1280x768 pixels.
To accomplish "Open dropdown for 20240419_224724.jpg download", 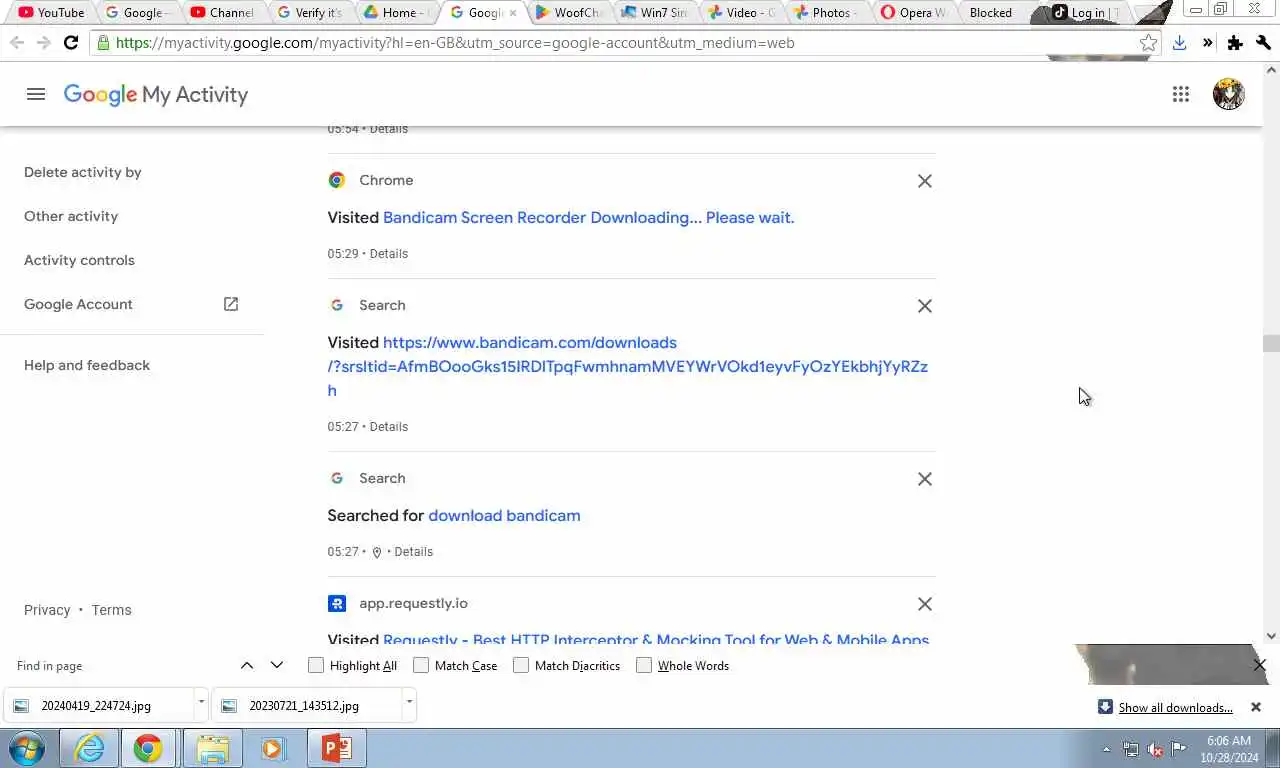I will click(201, 703).
